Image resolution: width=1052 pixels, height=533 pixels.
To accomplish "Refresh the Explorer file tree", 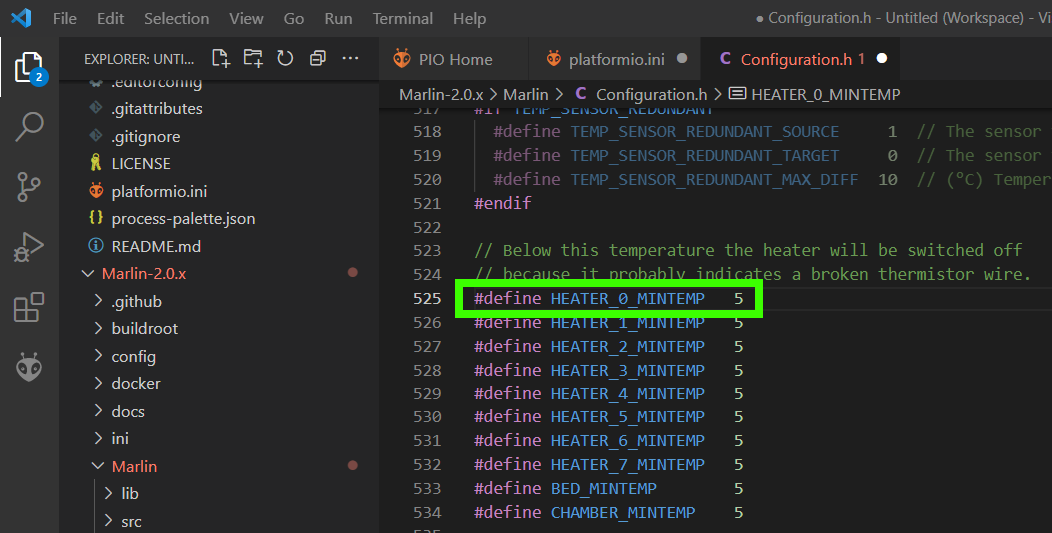I will 285,58.
